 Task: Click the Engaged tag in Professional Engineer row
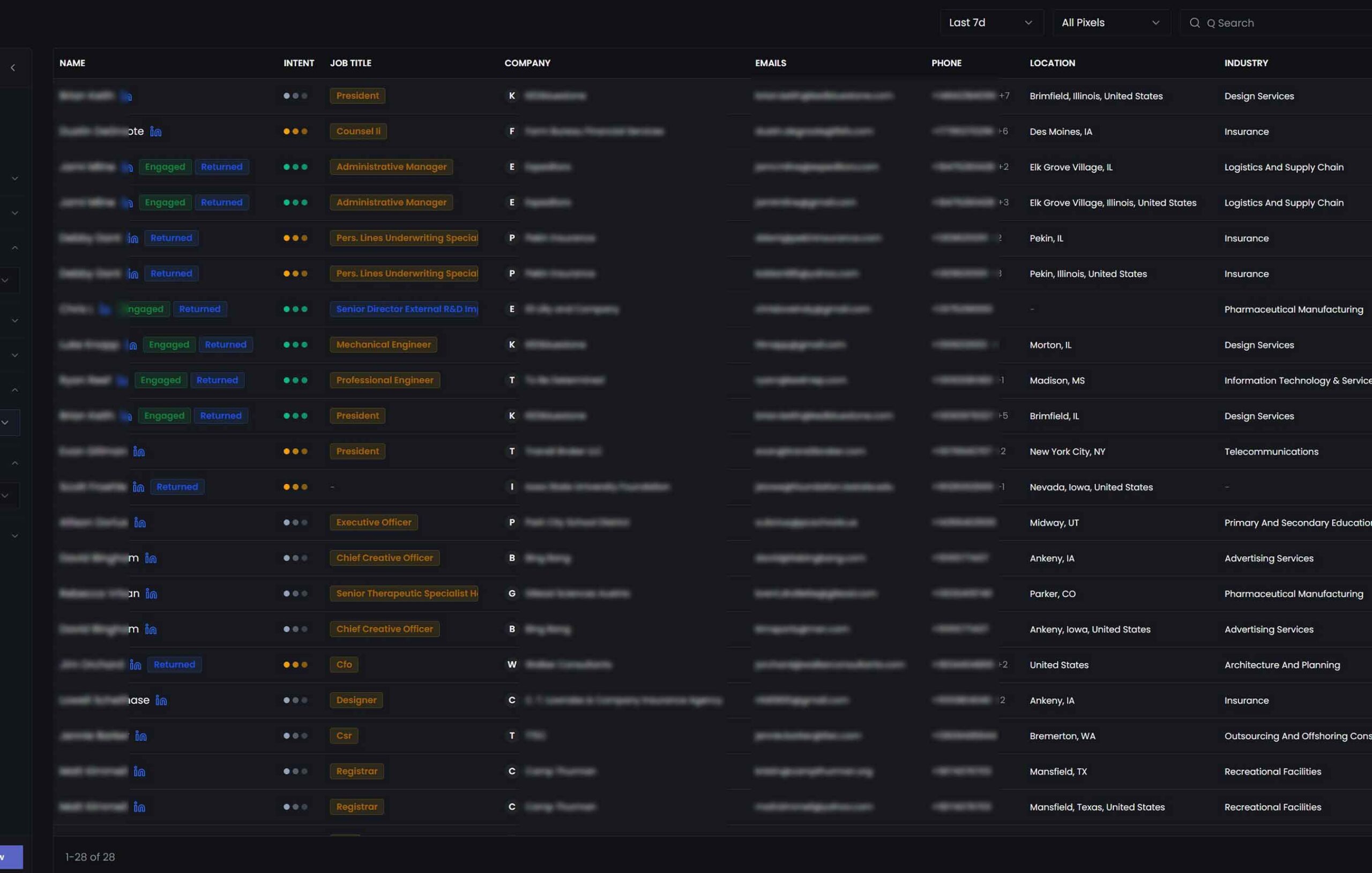160,380
